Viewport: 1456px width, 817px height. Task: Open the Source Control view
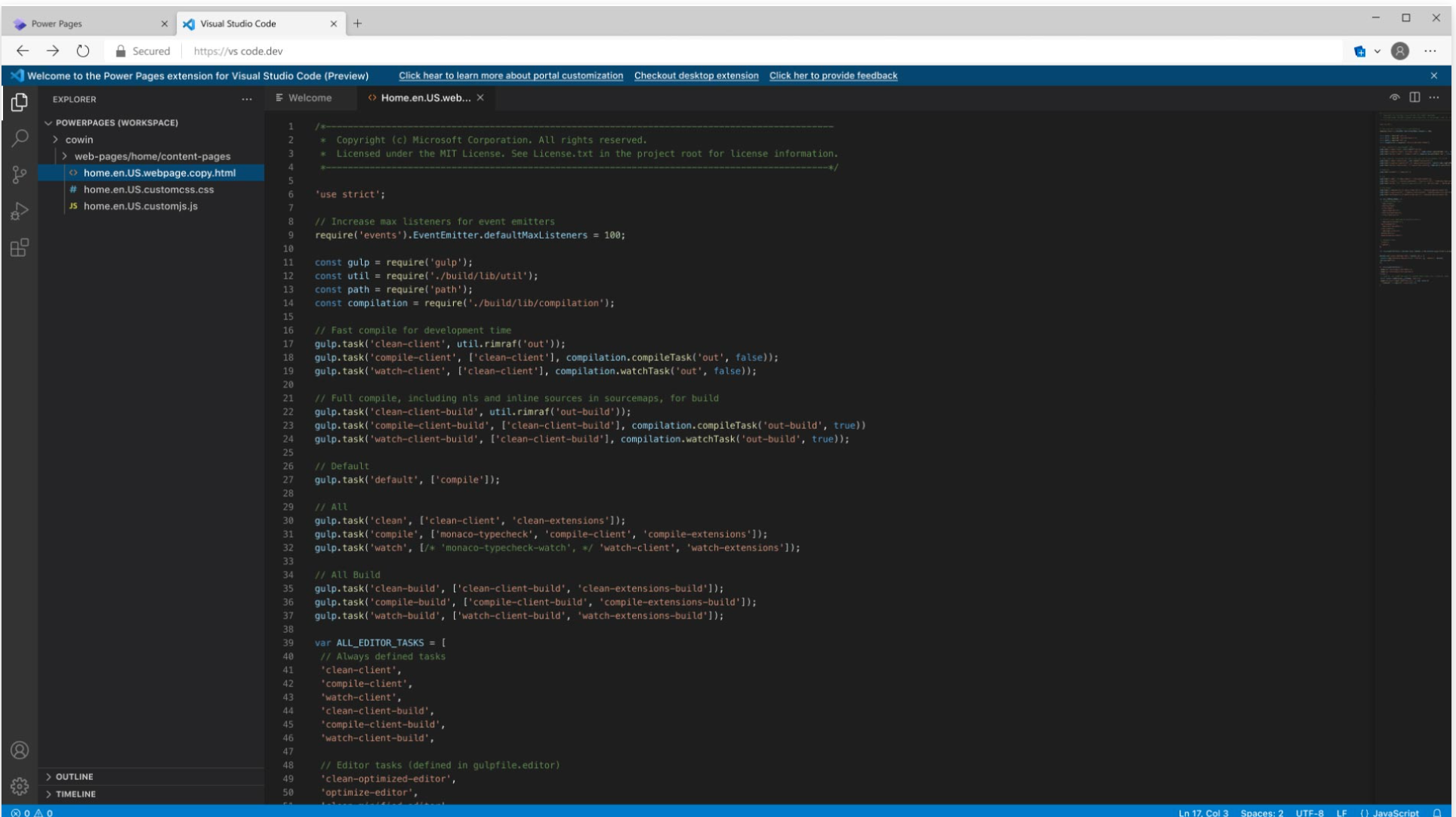(x=20, y=175)
